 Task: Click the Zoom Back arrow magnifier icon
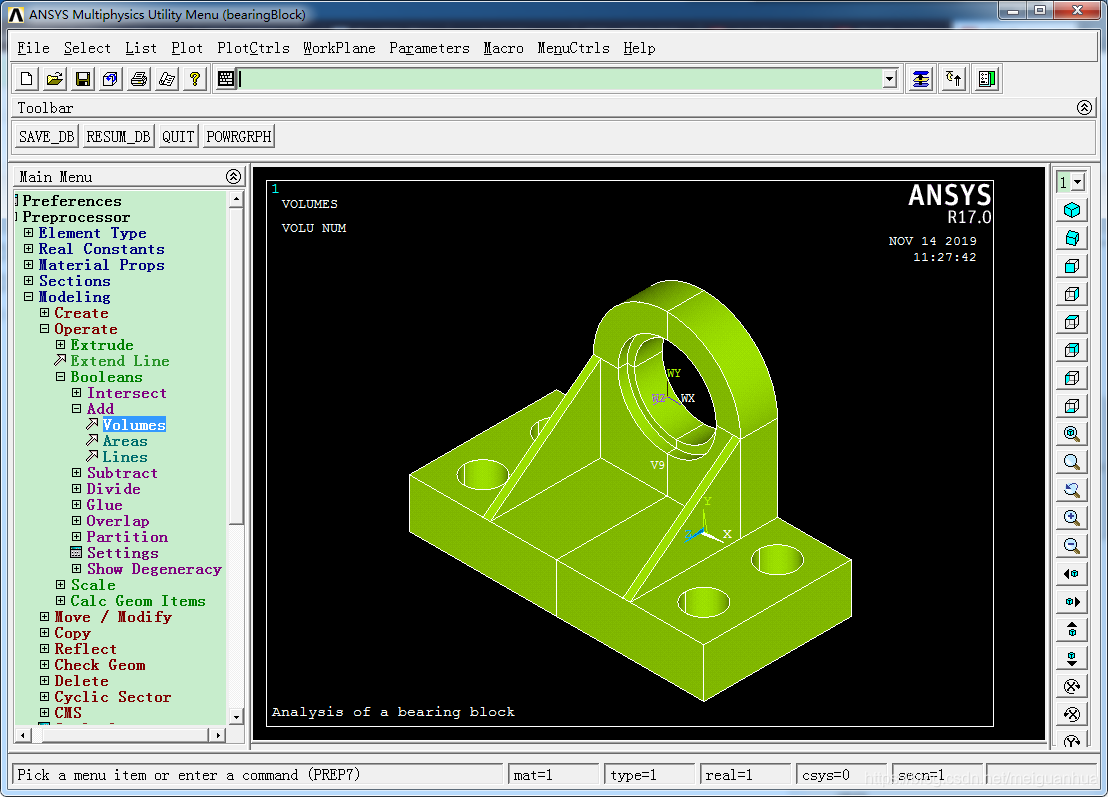pyautogui.click(x=1072, y=490)
